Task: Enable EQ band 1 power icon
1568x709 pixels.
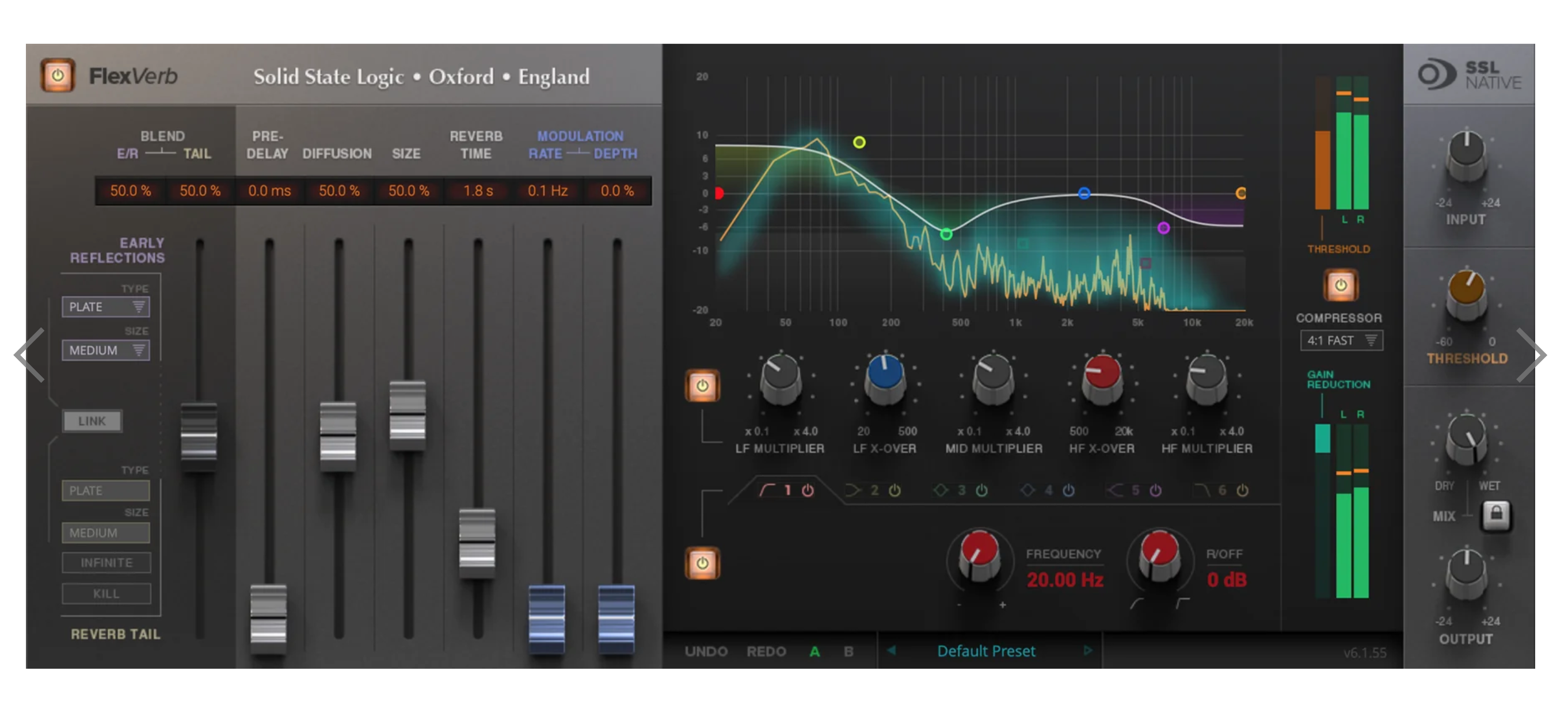Action: point(807,490)
